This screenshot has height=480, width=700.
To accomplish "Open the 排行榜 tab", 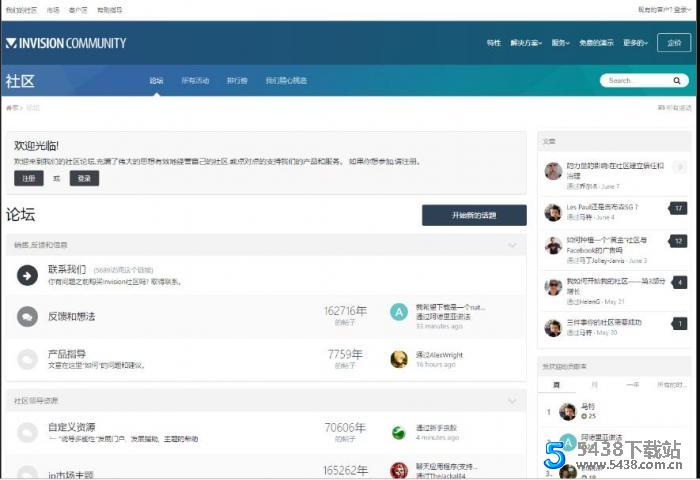I will pyautogui.click(x=237, y=81).
